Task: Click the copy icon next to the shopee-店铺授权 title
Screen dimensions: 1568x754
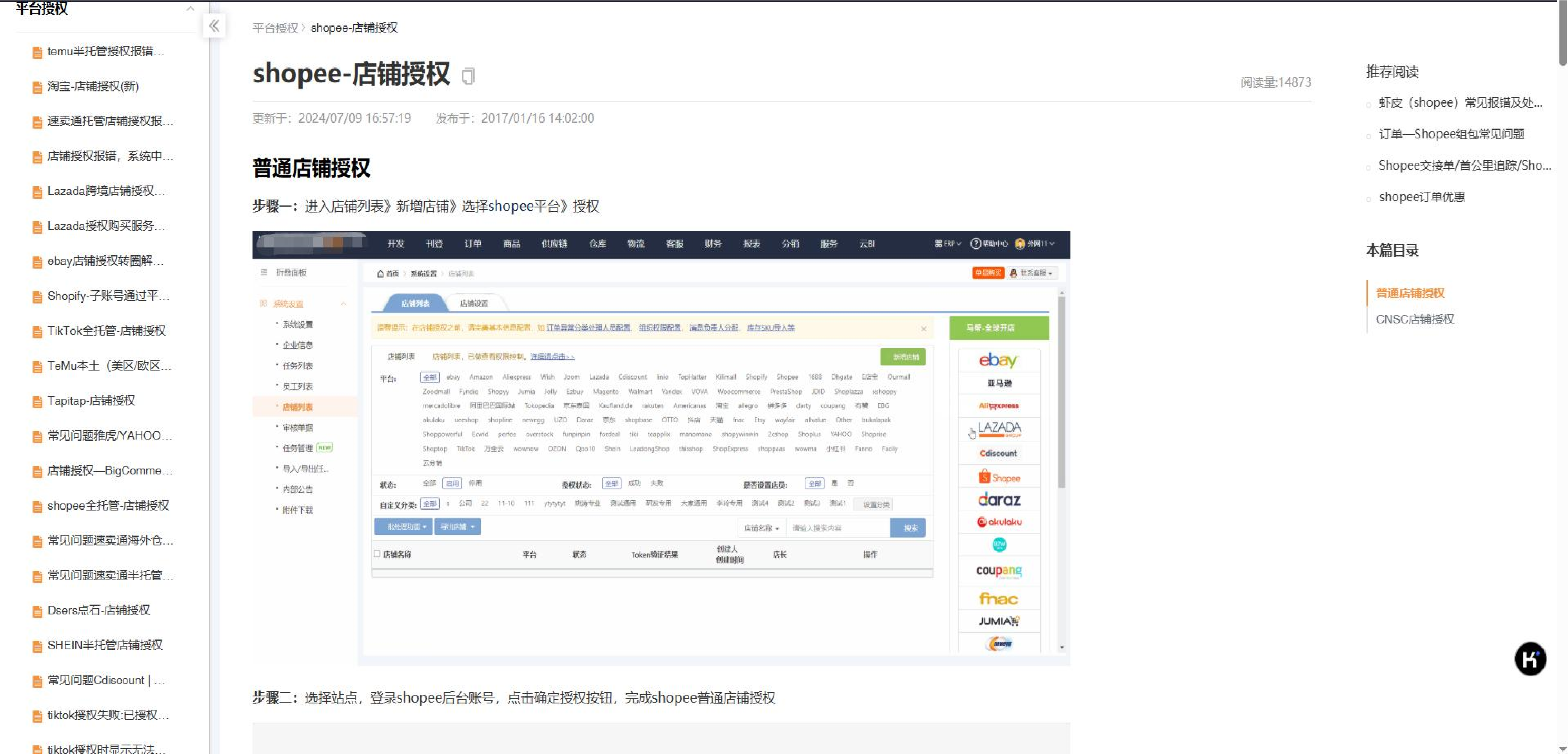Action: tap(467, 76)
